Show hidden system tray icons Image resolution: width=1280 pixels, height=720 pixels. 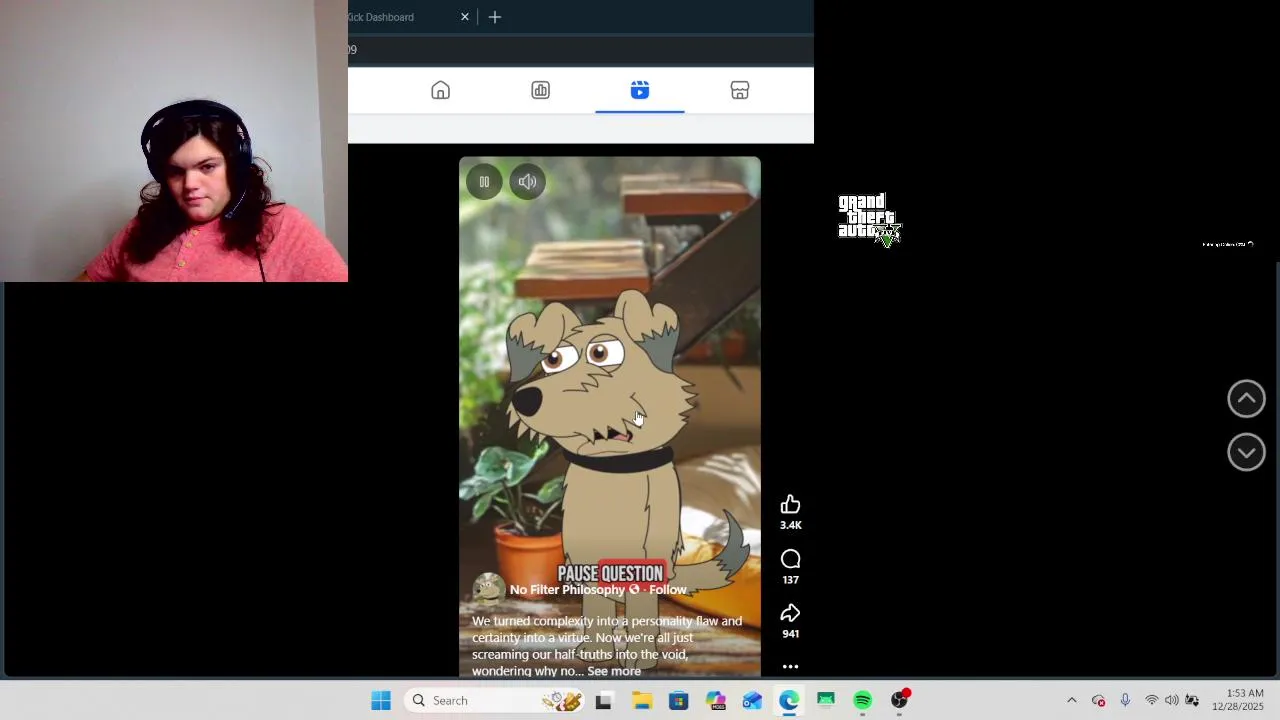(1072, 701)
